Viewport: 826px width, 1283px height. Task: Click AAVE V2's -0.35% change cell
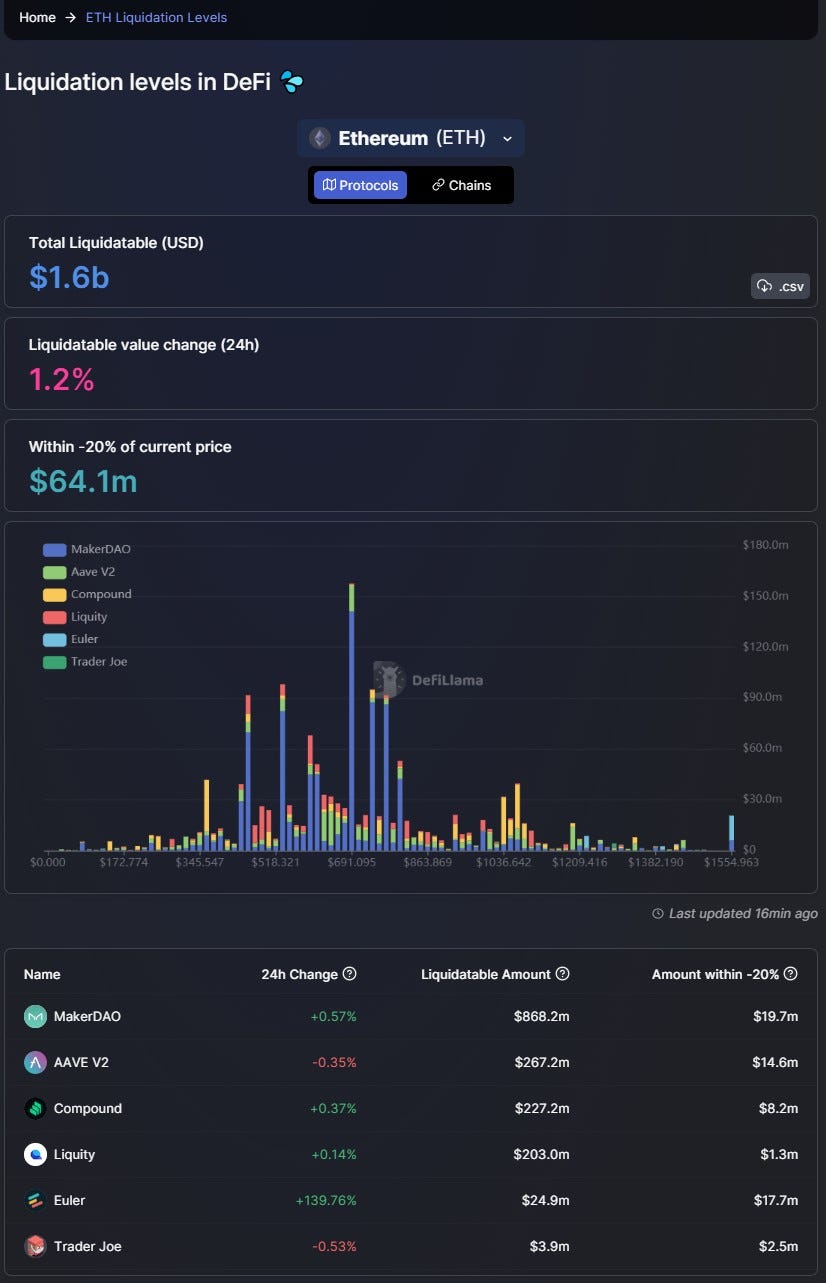point(334,1063)
